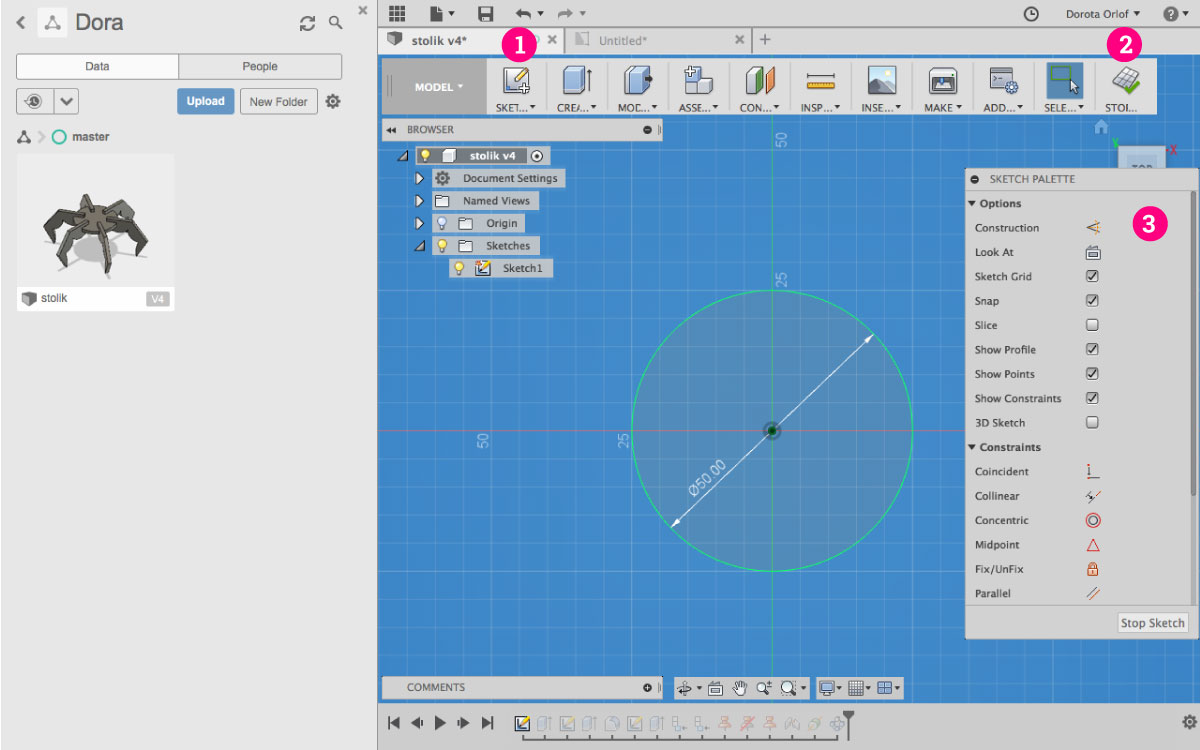Click the Look At icon in Sketch Palette

click(x=1092, y=251)
